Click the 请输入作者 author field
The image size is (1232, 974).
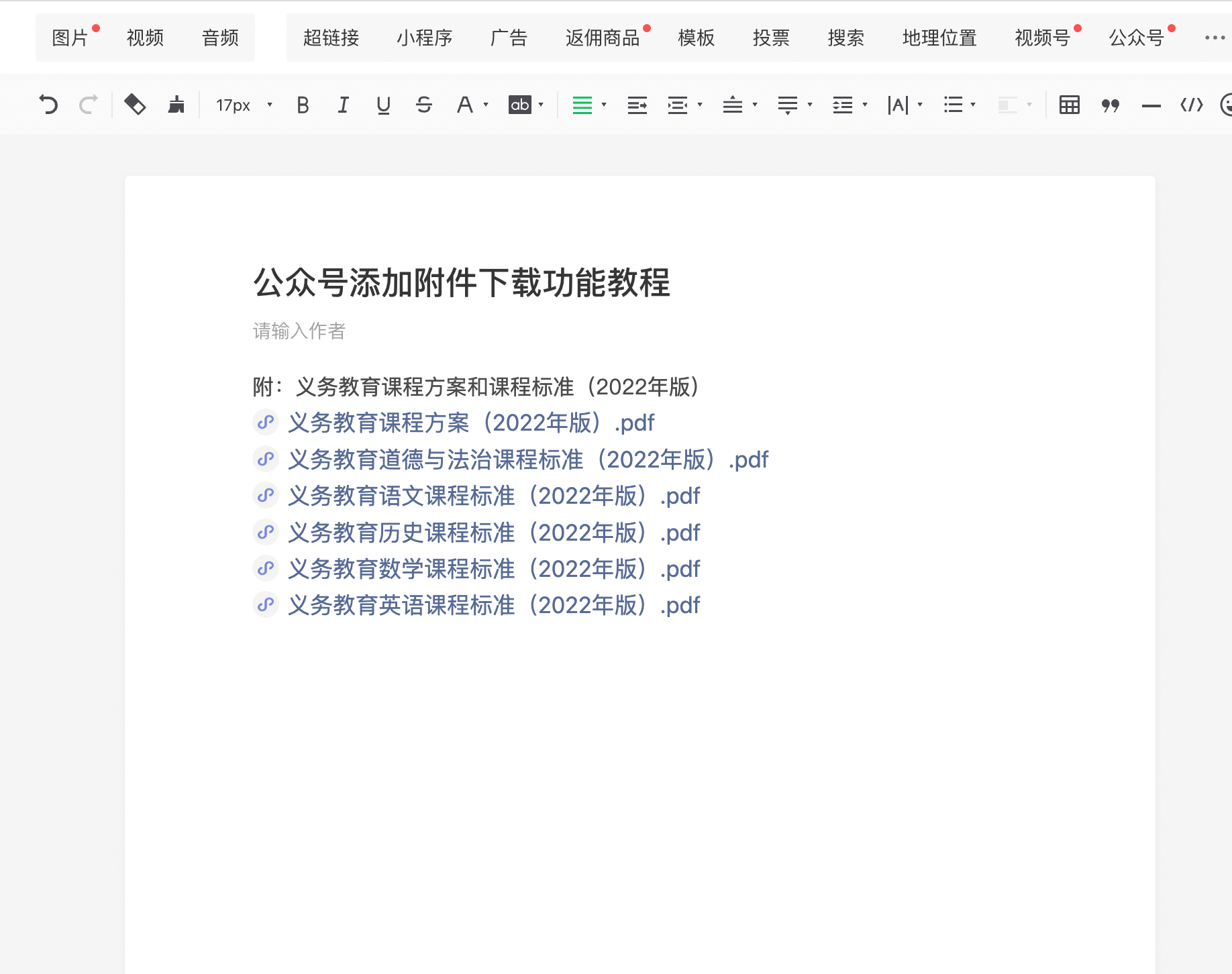click(299, 331)
